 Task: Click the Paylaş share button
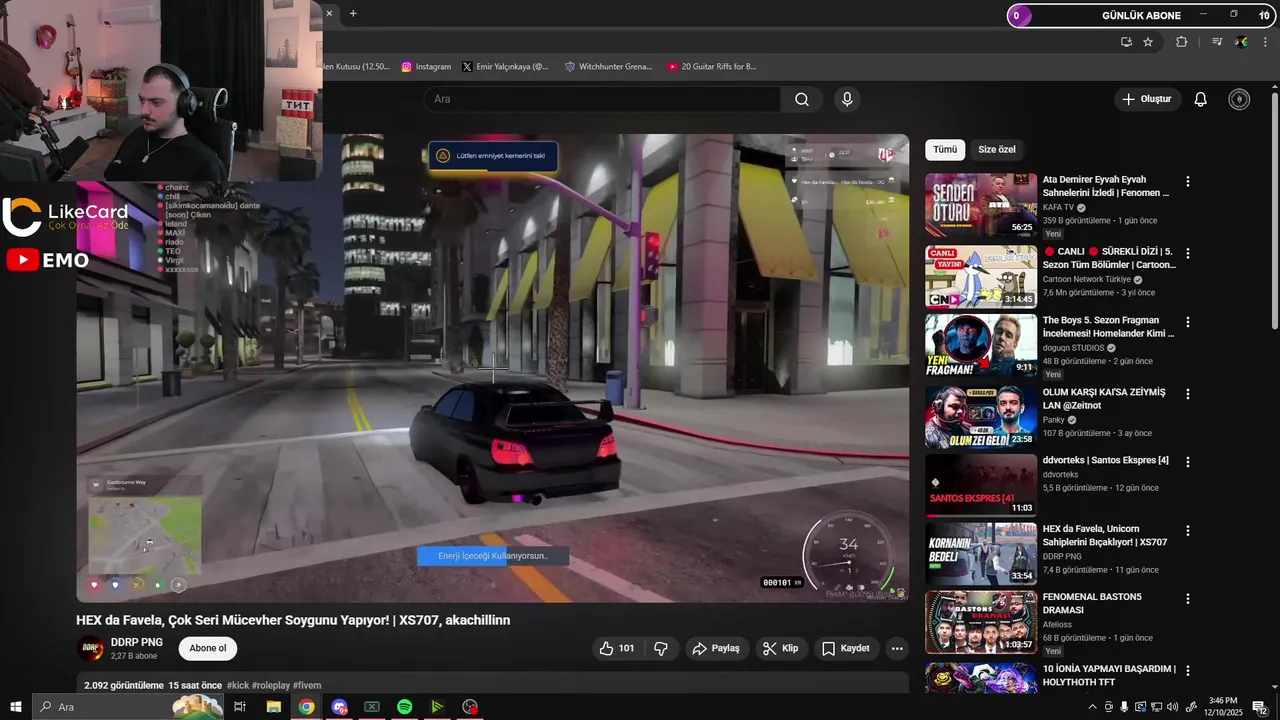tap(716, 648)
